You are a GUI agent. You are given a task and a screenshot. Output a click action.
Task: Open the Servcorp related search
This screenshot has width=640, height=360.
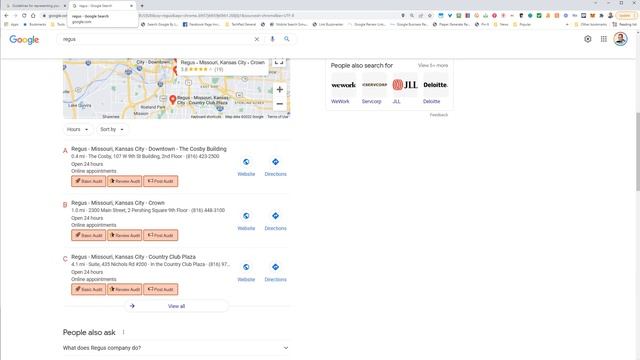click(x=374, y=89)
